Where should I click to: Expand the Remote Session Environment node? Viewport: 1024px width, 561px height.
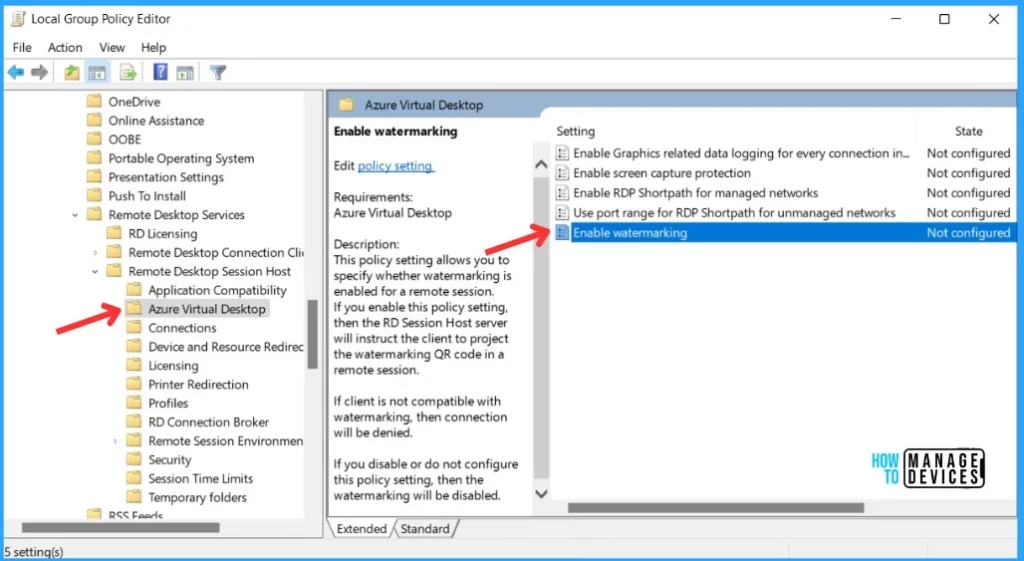tap(115, 441)
